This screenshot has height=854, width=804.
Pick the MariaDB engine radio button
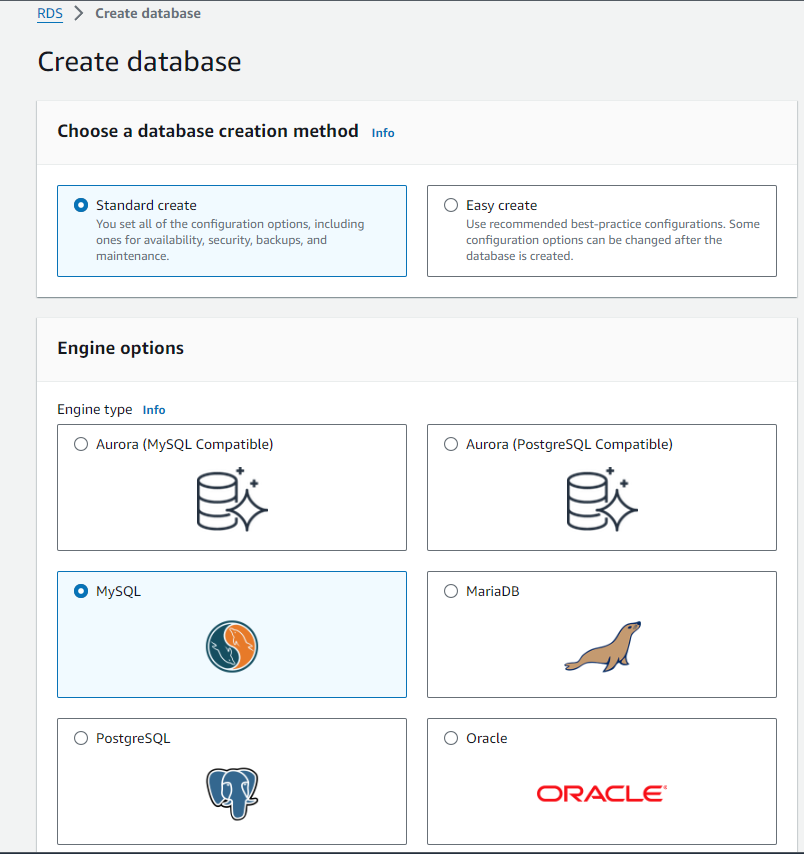coord(451,591)
